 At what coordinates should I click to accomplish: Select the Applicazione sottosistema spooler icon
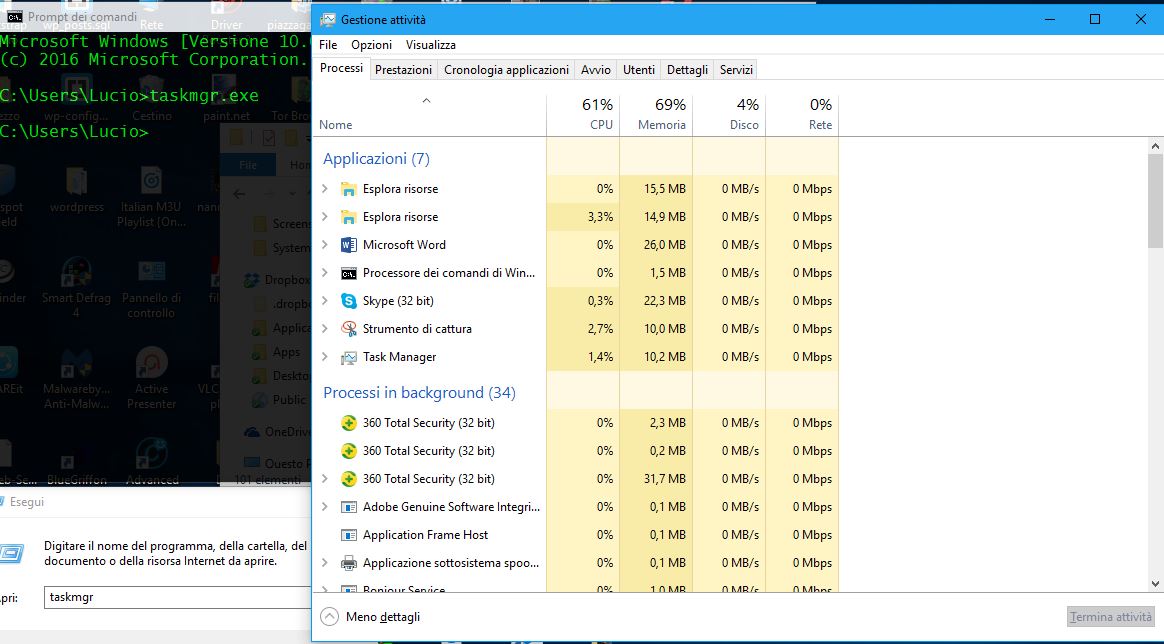(348, 563)
